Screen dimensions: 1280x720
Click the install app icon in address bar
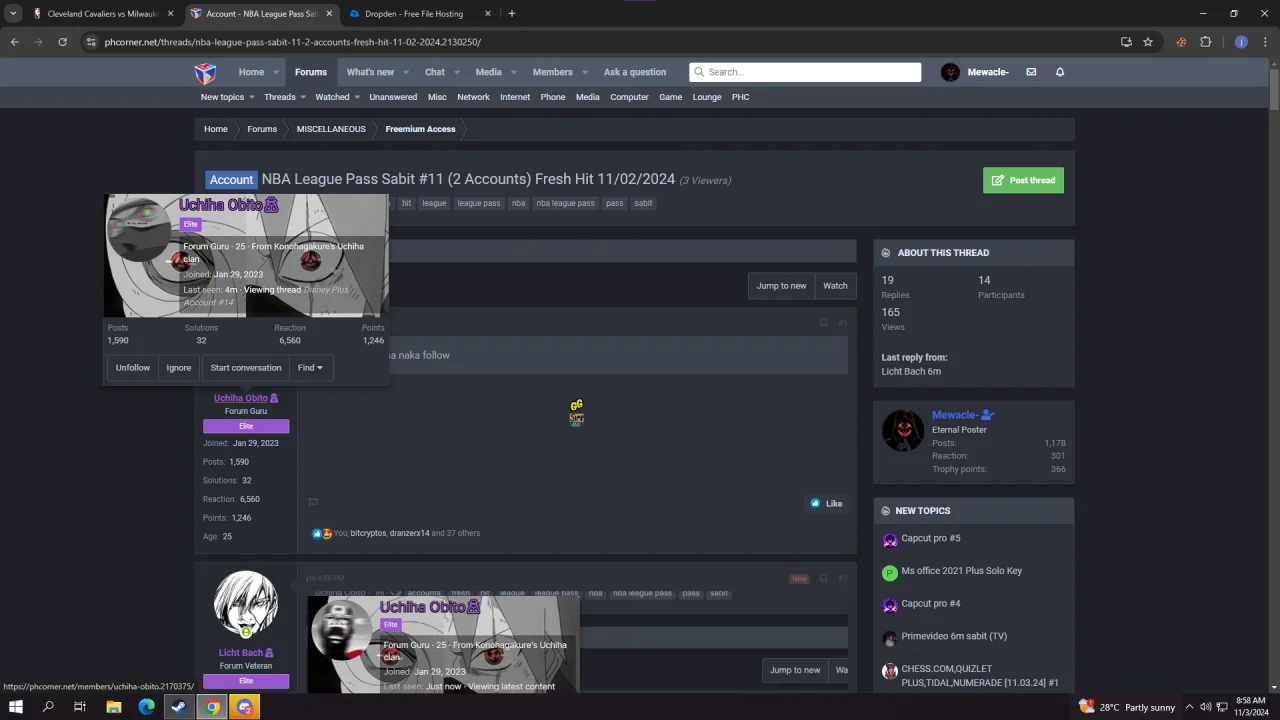(x=1126, y=42)
